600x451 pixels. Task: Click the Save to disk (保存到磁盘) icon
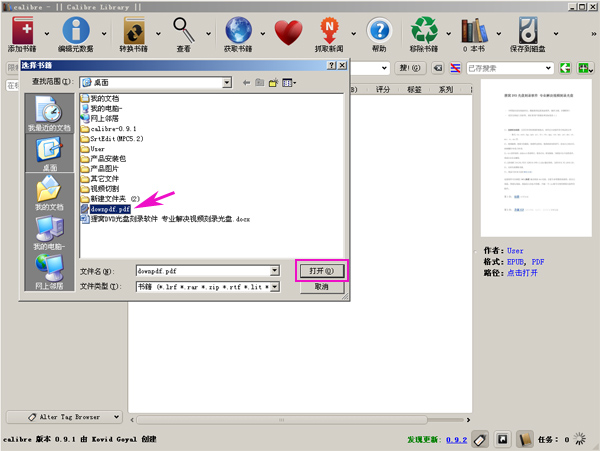coord(528,30)
